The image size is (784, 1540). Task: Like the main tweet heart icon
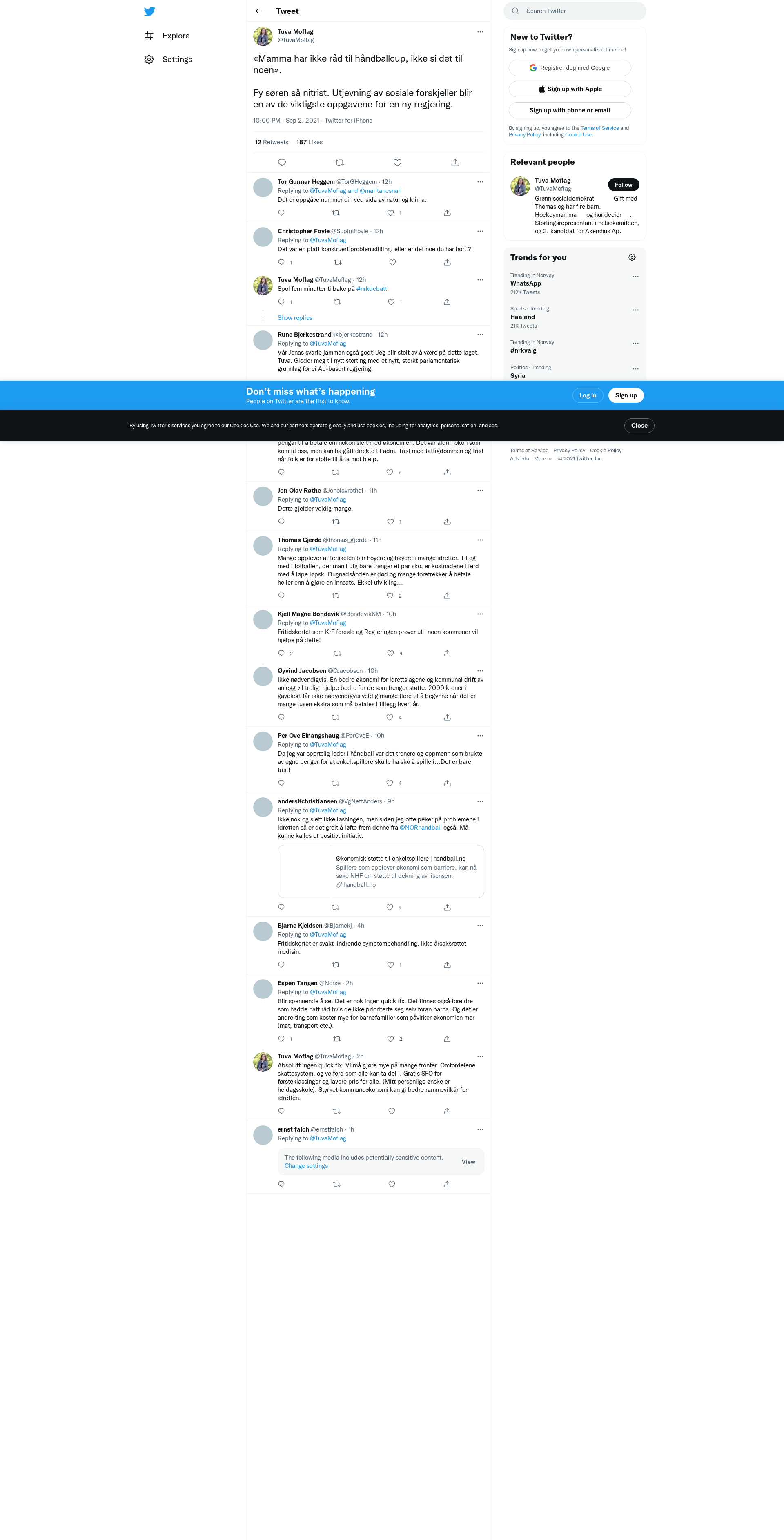pos(397,163)
